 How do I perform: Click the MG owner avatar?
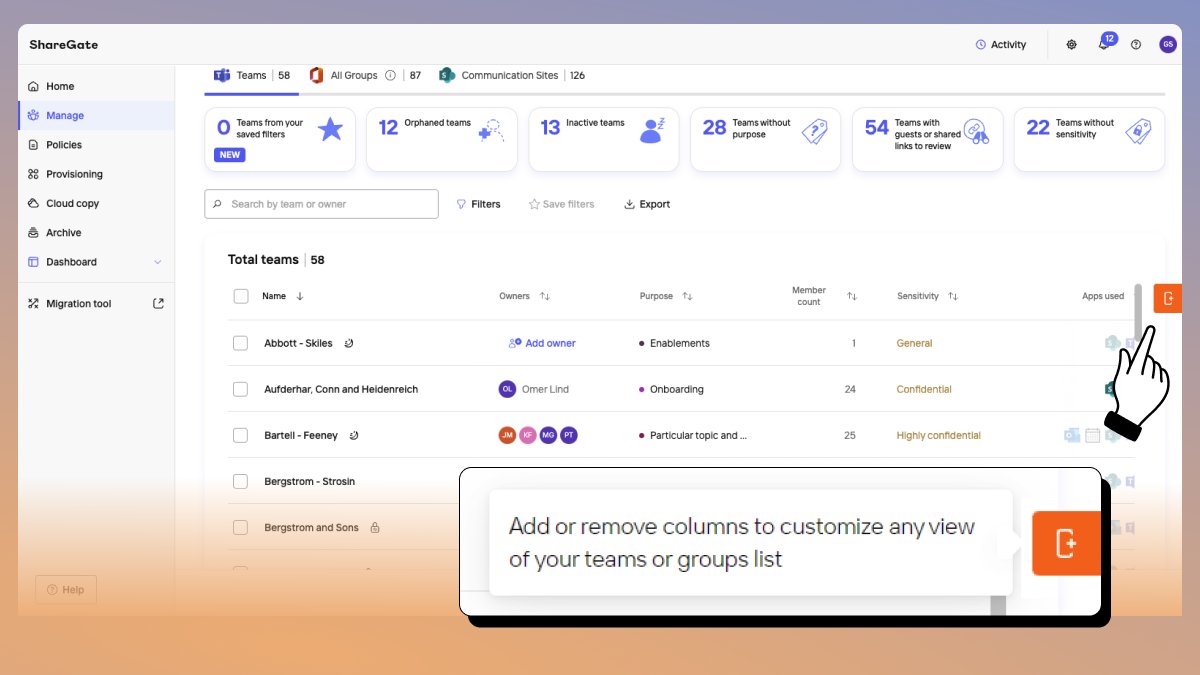(549, 435)
